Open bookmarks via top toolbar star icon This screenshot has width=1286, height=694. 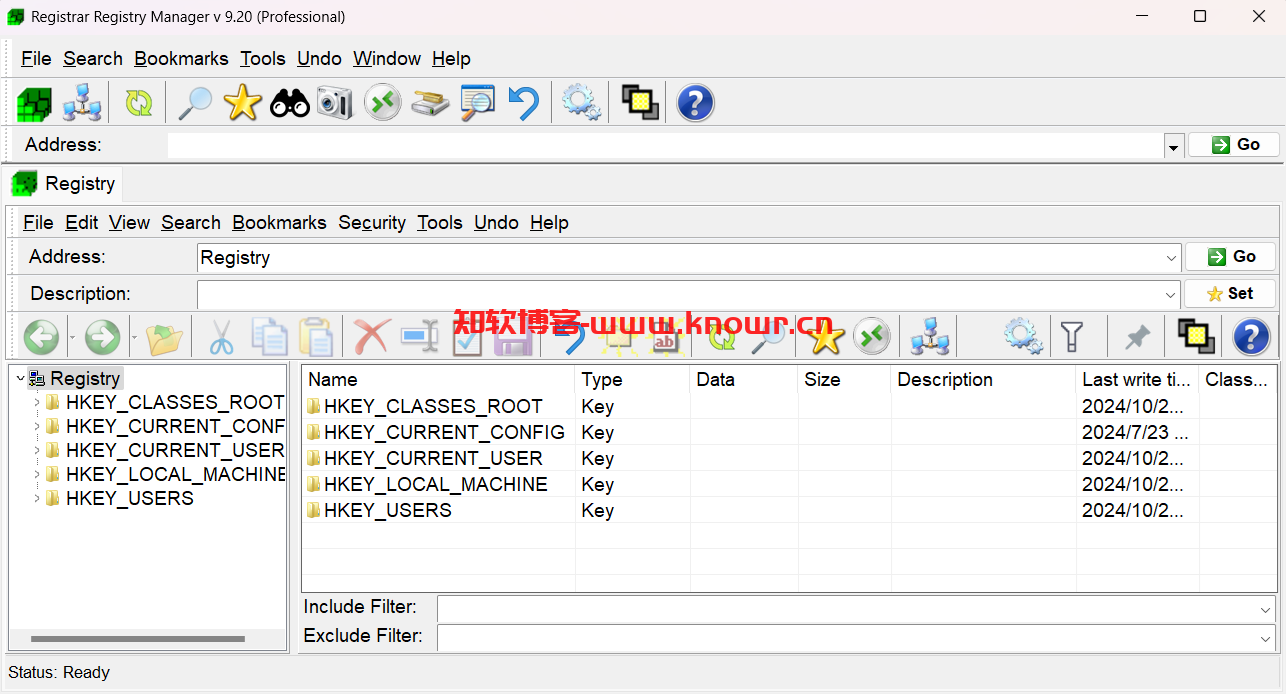(242, 103)
